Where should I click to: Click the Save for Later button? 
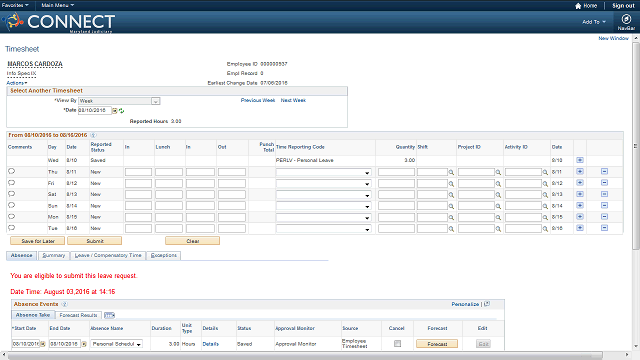click(38, 241)
